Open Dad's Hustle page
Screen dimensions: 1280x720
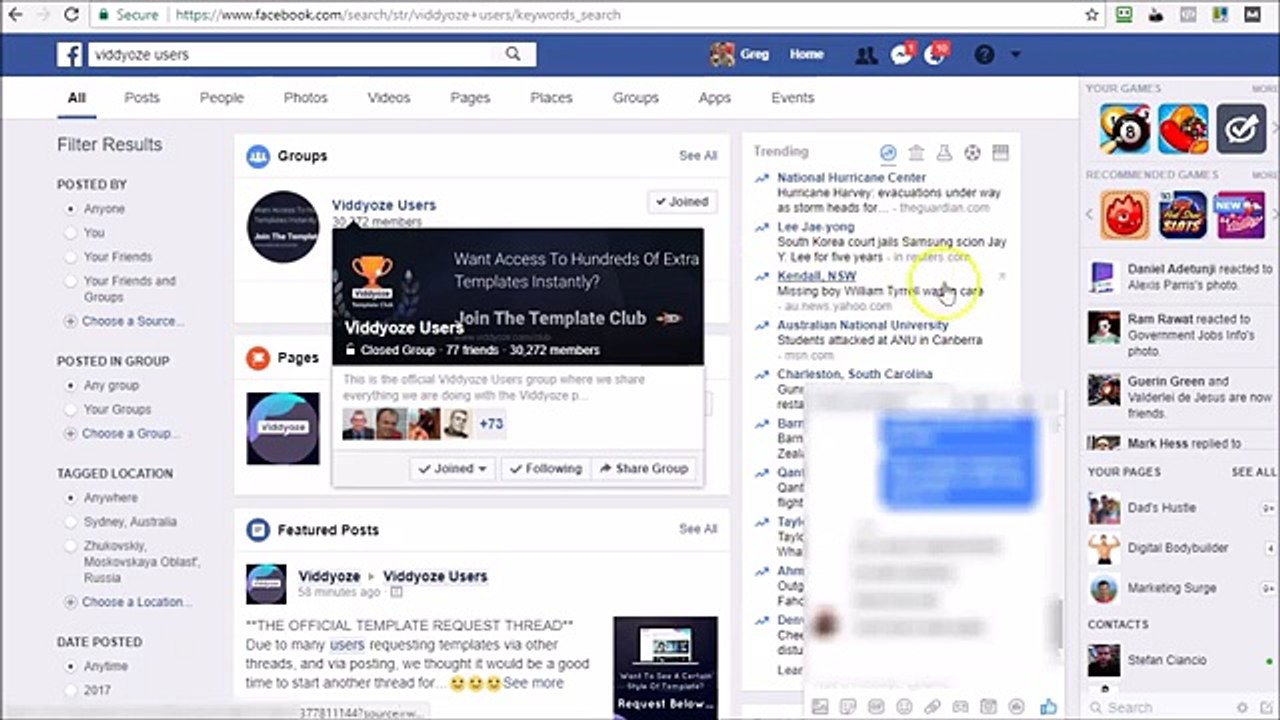(1162, 508)
